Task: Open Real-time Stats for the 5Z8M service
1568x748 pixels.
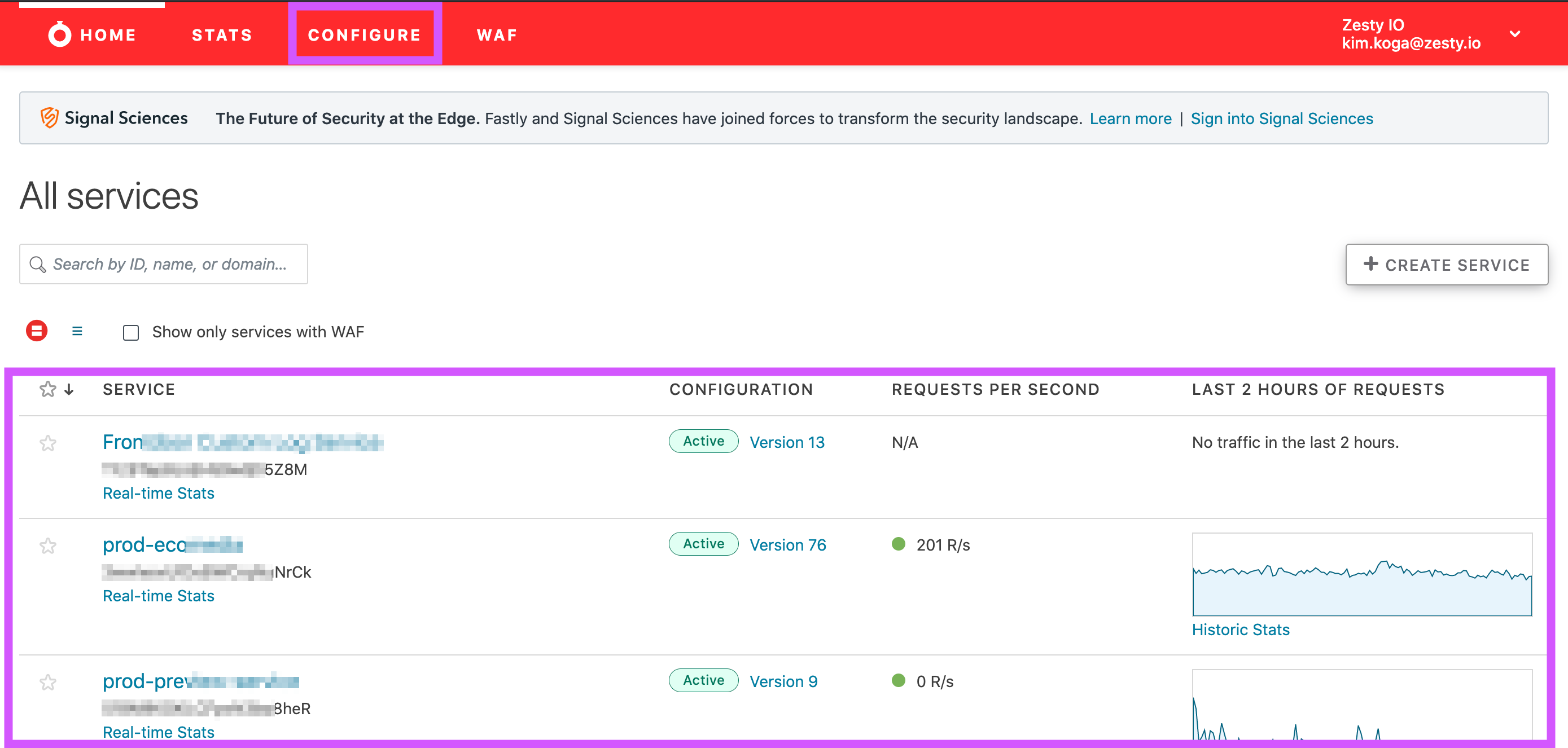Action: pyautogui.click(x=158, y=492)
